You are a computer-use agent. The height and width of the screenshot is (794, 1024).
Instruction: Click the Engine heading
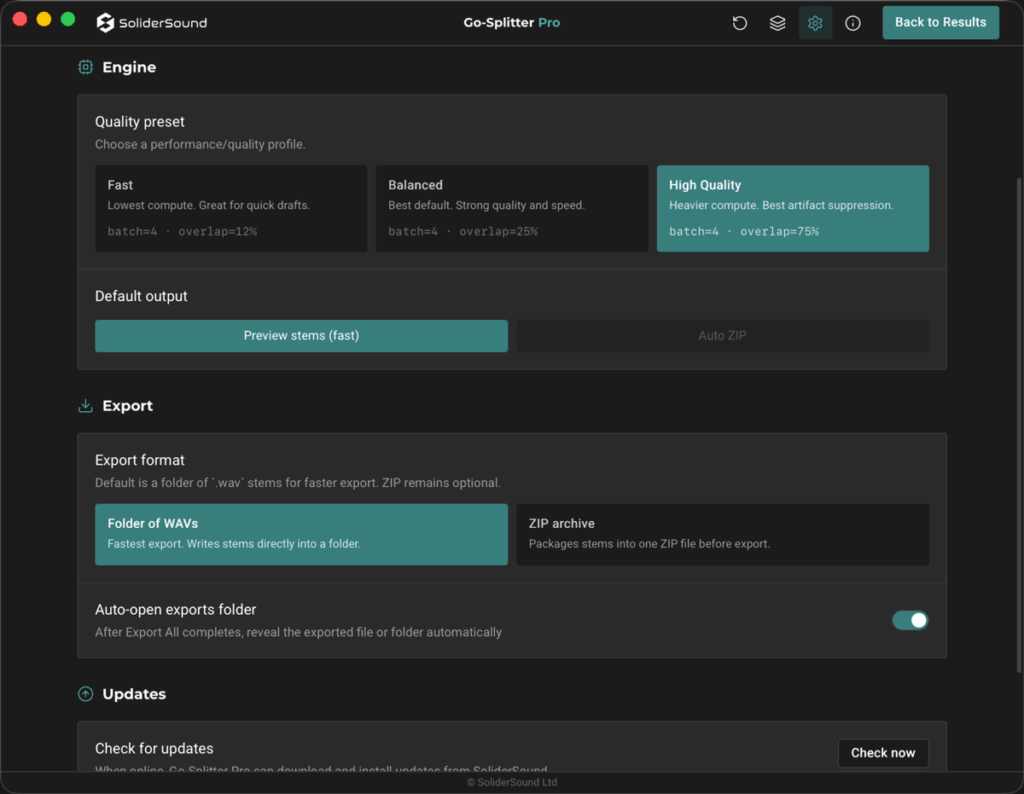pyautogui.click(x=129, y=67)
